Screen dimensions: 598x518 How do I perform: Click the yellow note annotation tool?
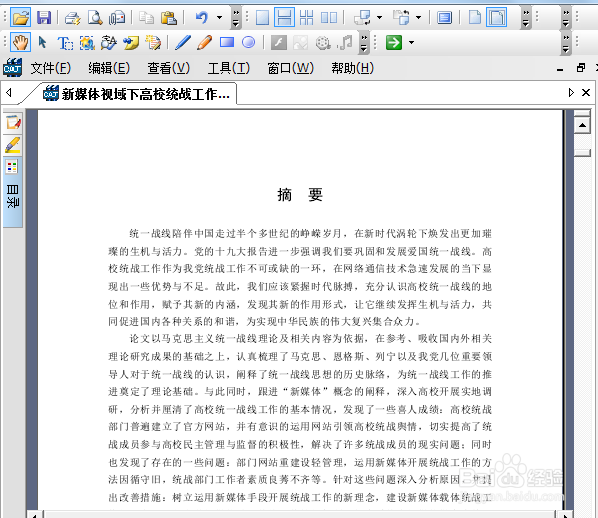pos(131,43)
